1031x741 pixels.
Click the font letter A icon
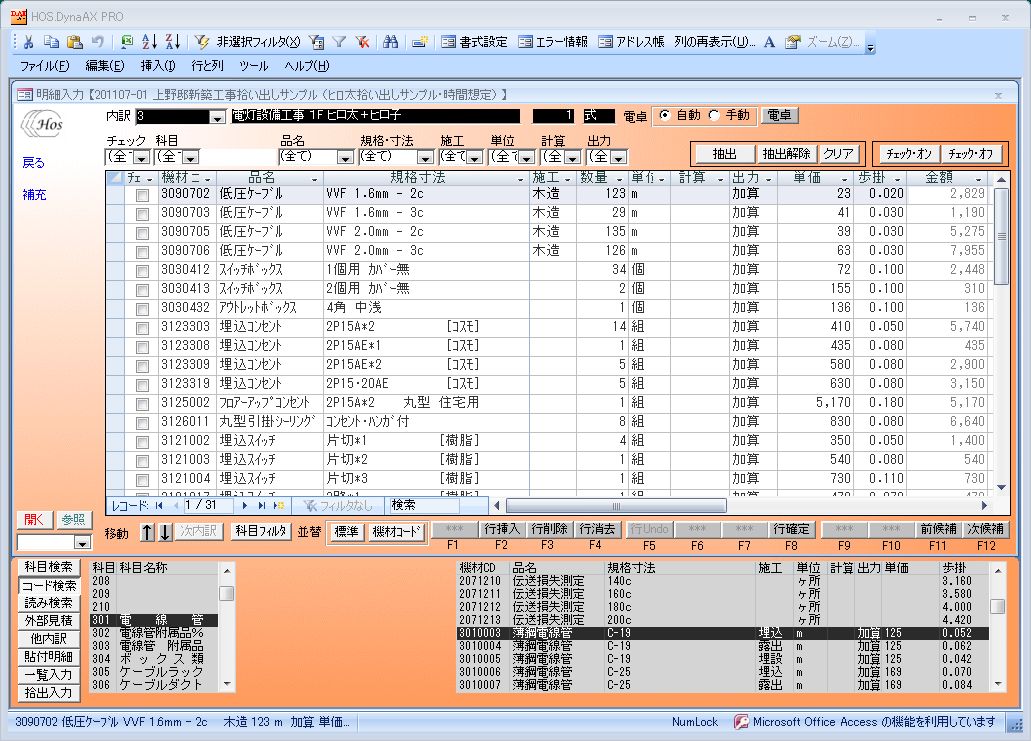pos(769,42)
